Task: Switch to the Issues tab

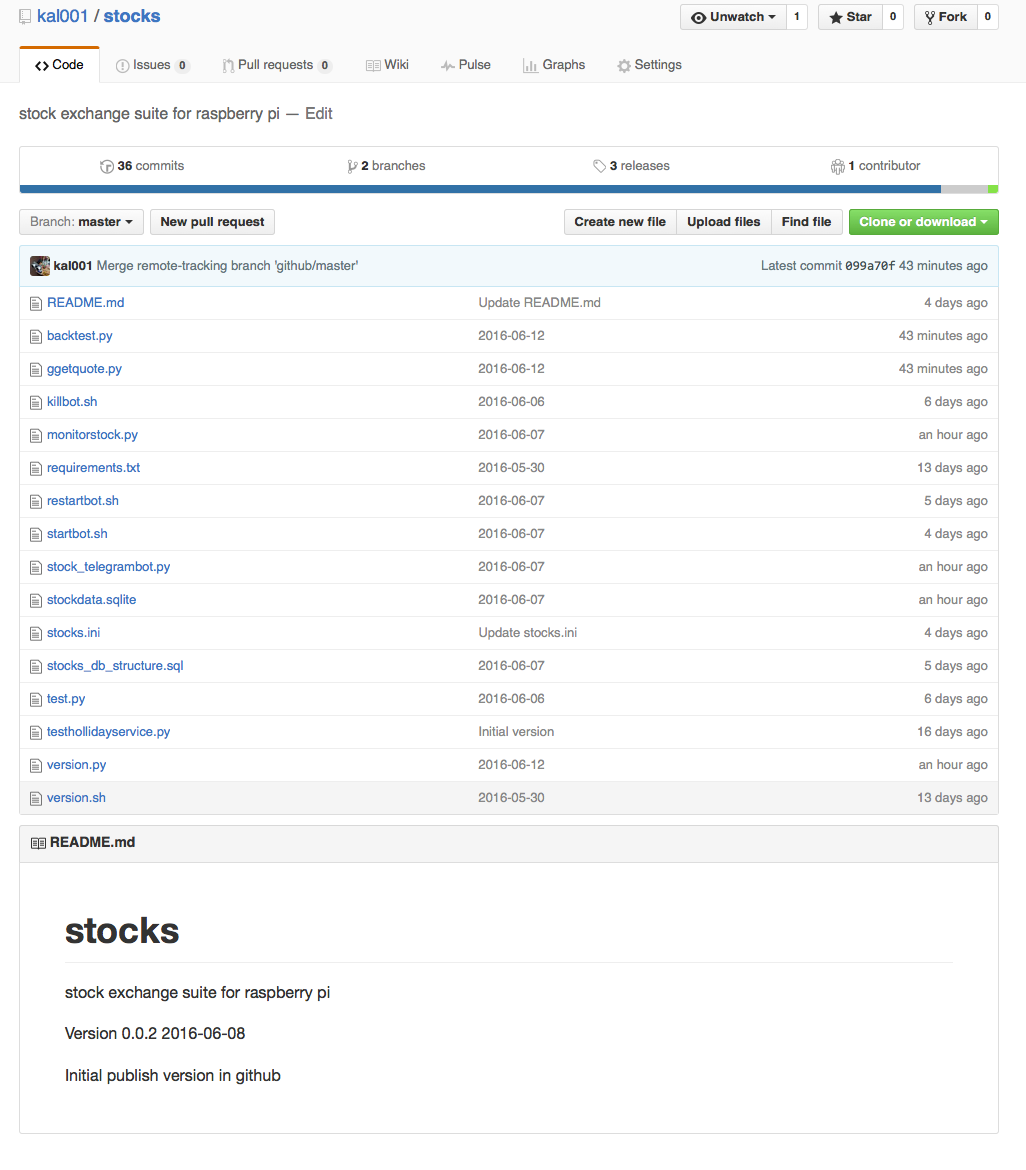Action: [152, 64]
